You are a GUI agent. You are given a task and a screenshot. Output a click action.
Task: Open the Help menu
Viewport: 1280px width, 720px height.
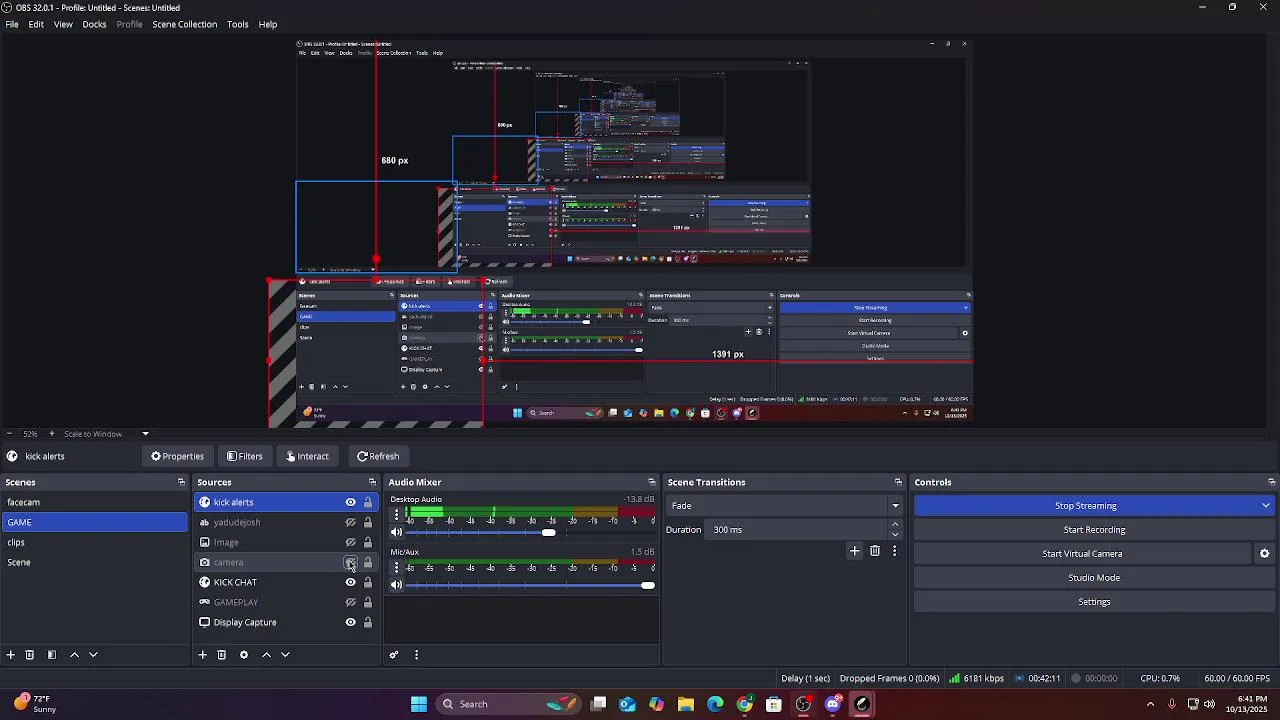click(x=268, y=24)
